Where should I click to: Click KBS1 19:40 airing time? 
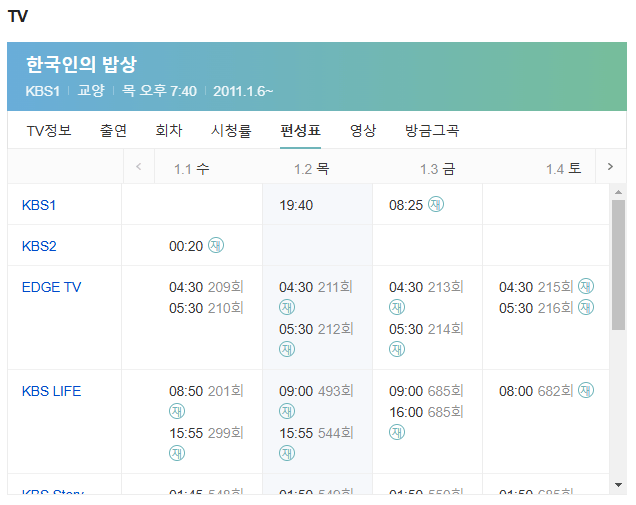(296, 205)
